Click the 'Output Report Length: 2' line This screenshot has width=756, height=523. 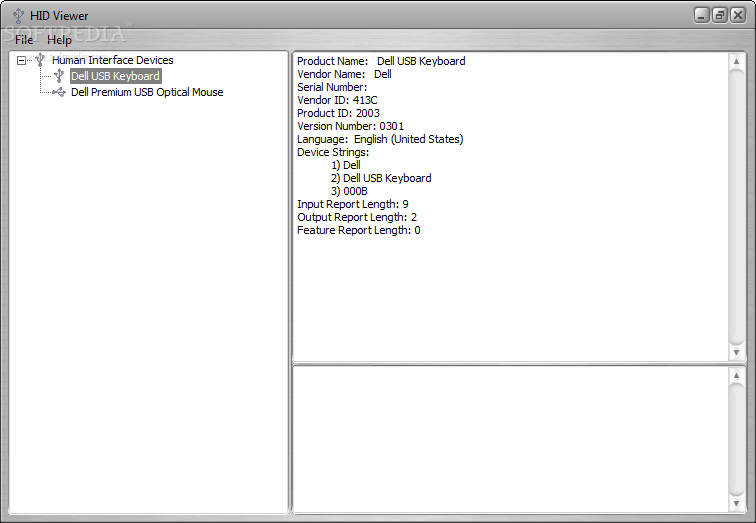click(357, 217)
